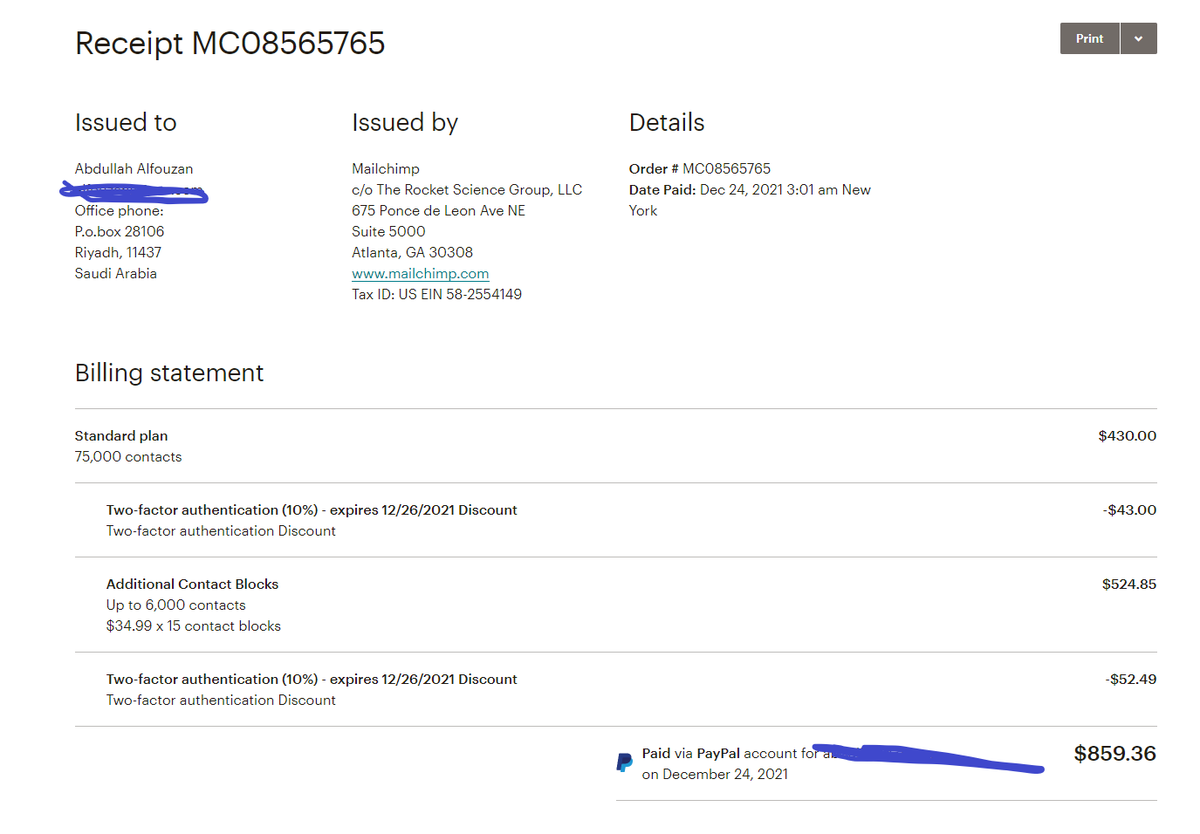1200x834 pixels.
Task: Click the Details heading
Action: tap(667, 122)
